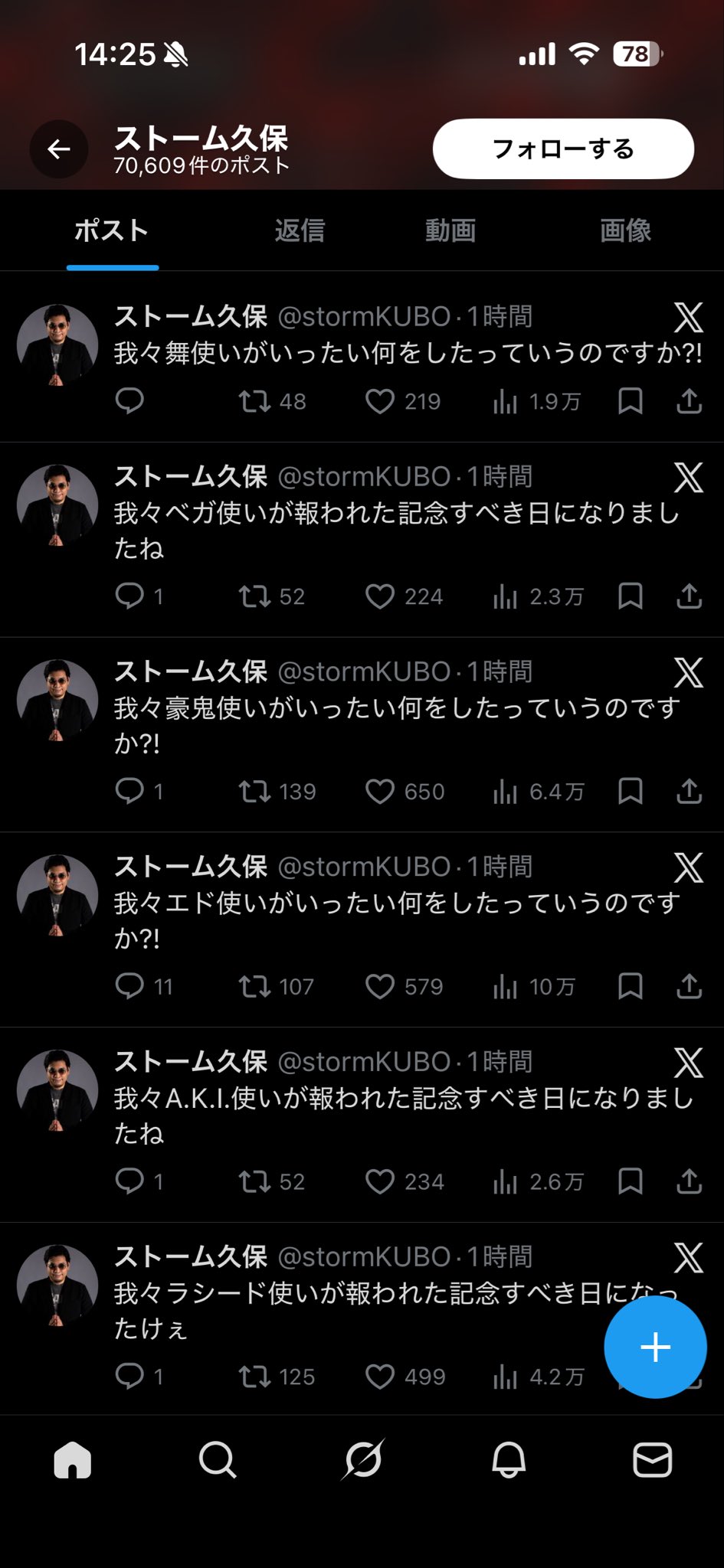The width and height of the screenshot is (724, 1568).
Task: Go to the Home tab
Action: (73, 1460)
